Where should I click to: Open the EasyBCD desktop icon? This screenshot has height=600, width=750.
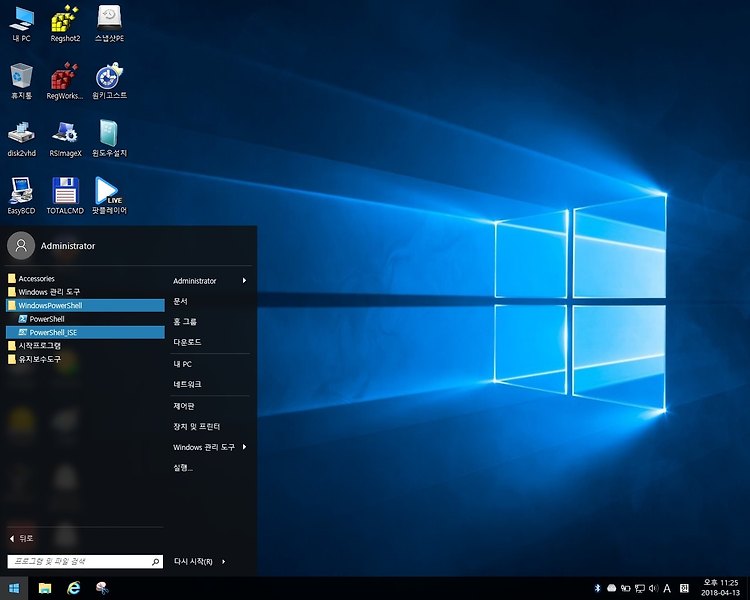pyautogui.click(x=22, y=196)
